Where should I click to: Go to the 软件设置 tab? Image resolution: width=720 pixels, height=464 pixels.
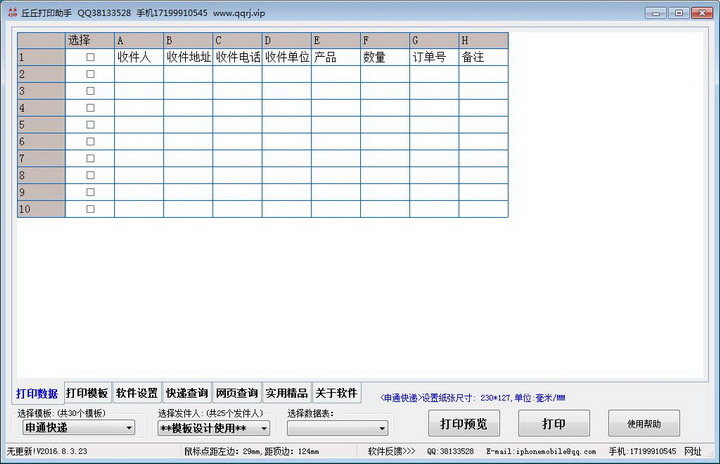tap(137, 393)
